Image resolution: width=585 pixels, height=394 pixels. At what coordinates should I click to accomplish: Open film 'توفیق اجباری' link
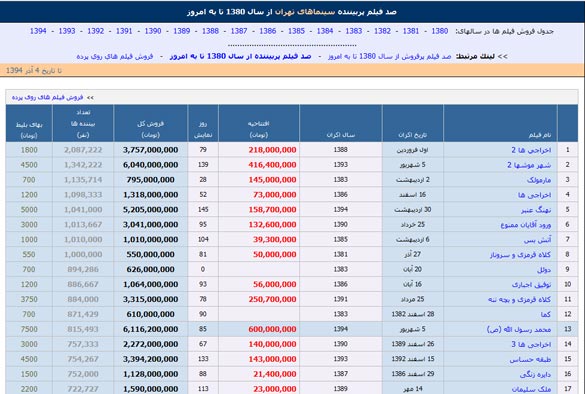pos(532,284)
